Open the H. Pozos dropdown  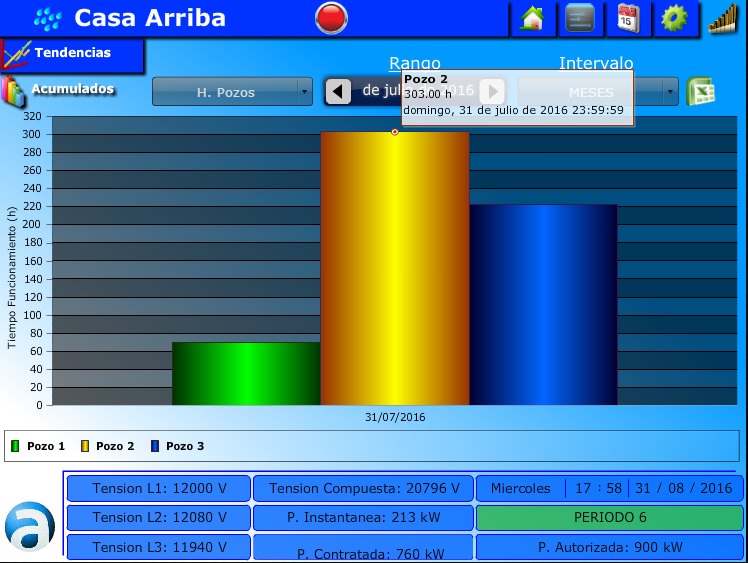pyautogui.click(x=232, y=92)
